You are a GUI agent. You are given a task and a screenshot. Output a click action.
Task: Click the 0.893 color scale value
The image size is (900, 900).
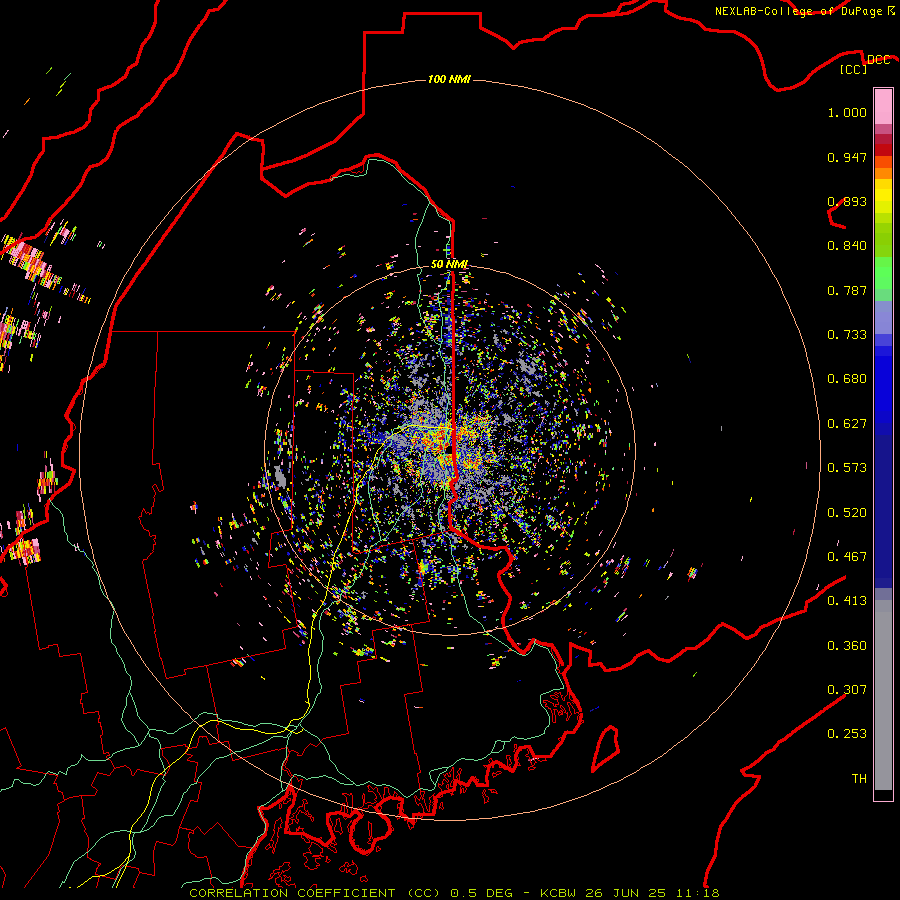847,201
